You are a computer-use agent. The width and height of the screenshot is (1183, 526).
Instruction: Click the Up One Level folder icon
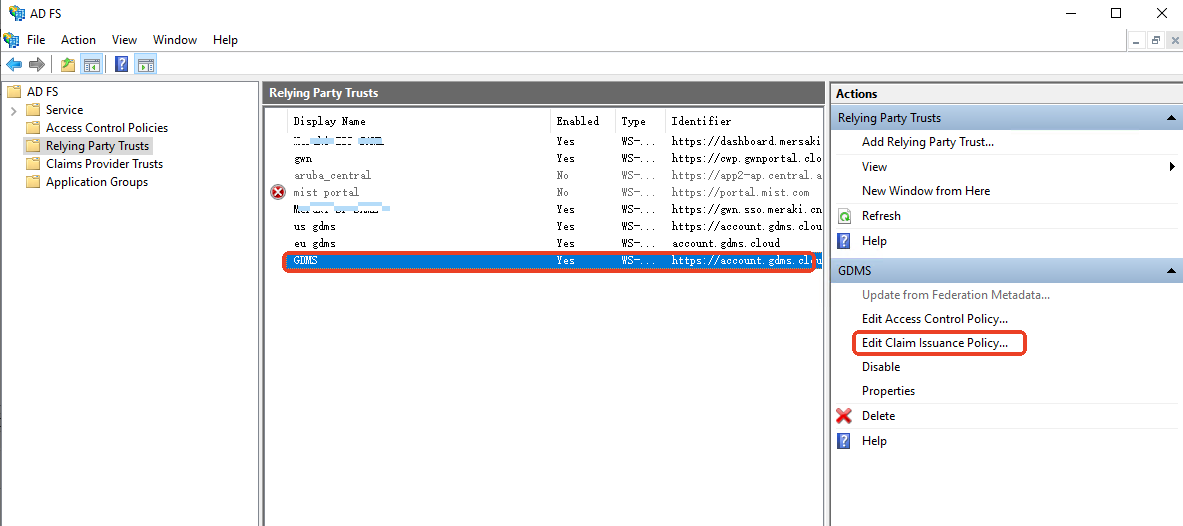pos(69,65)
